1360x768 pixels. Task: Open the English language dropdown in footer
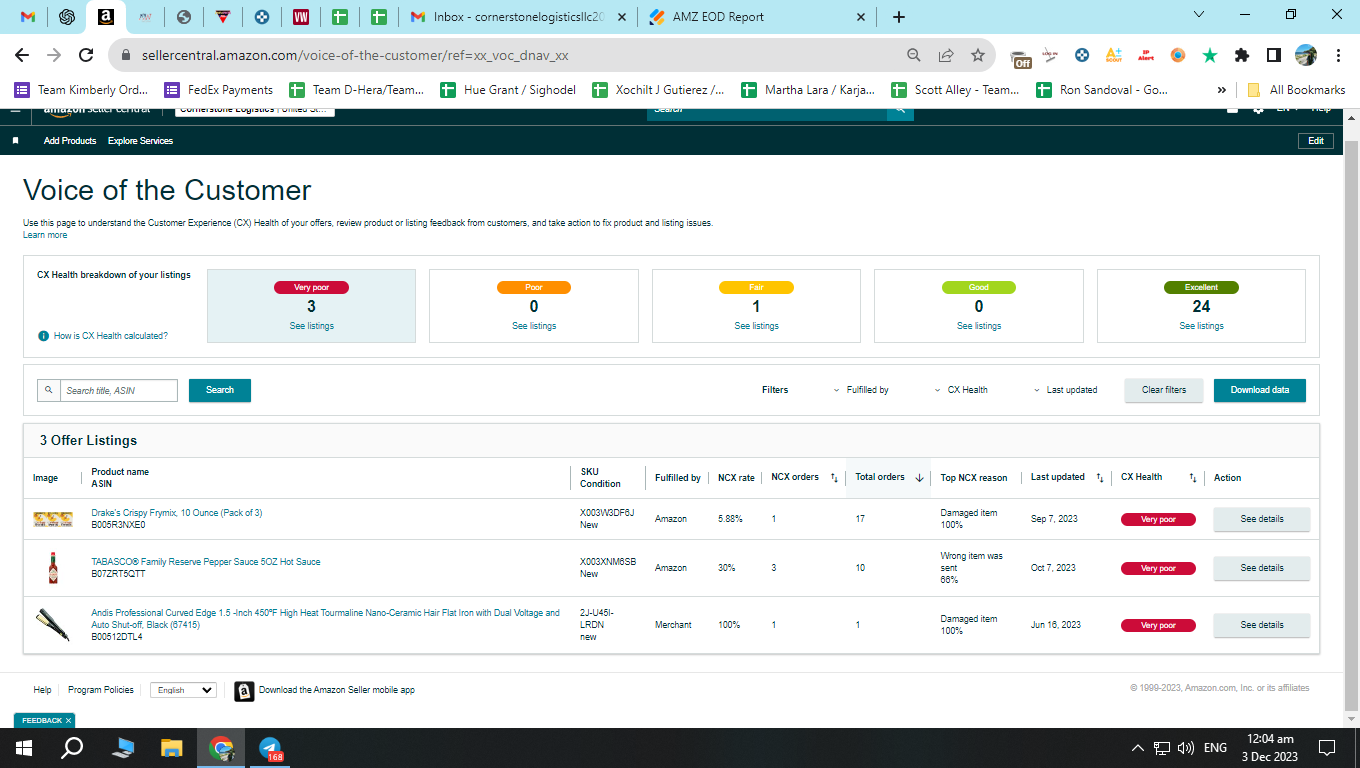[183, 690]
